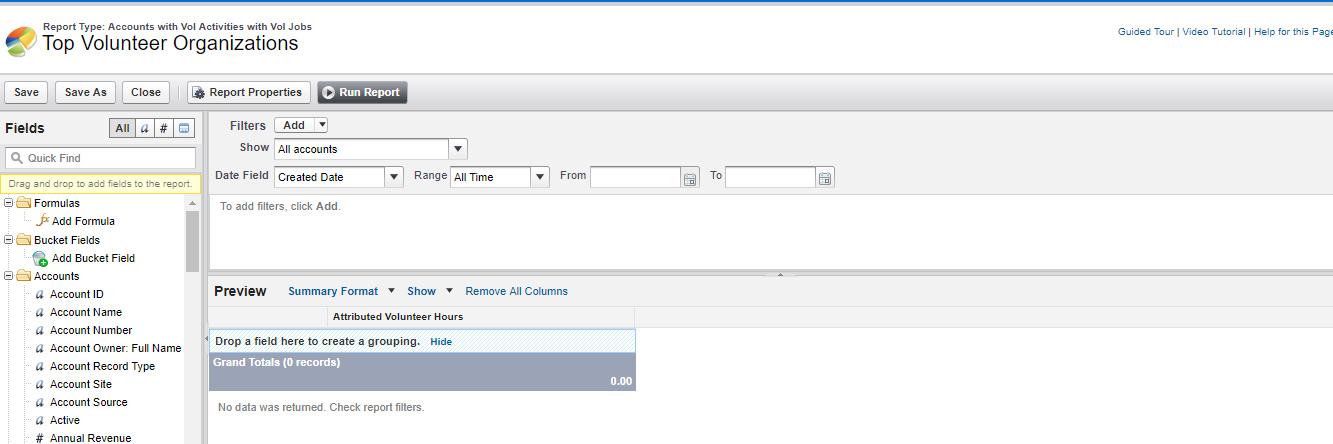
Task: Run the report with Run Report button
Action: 363,92
